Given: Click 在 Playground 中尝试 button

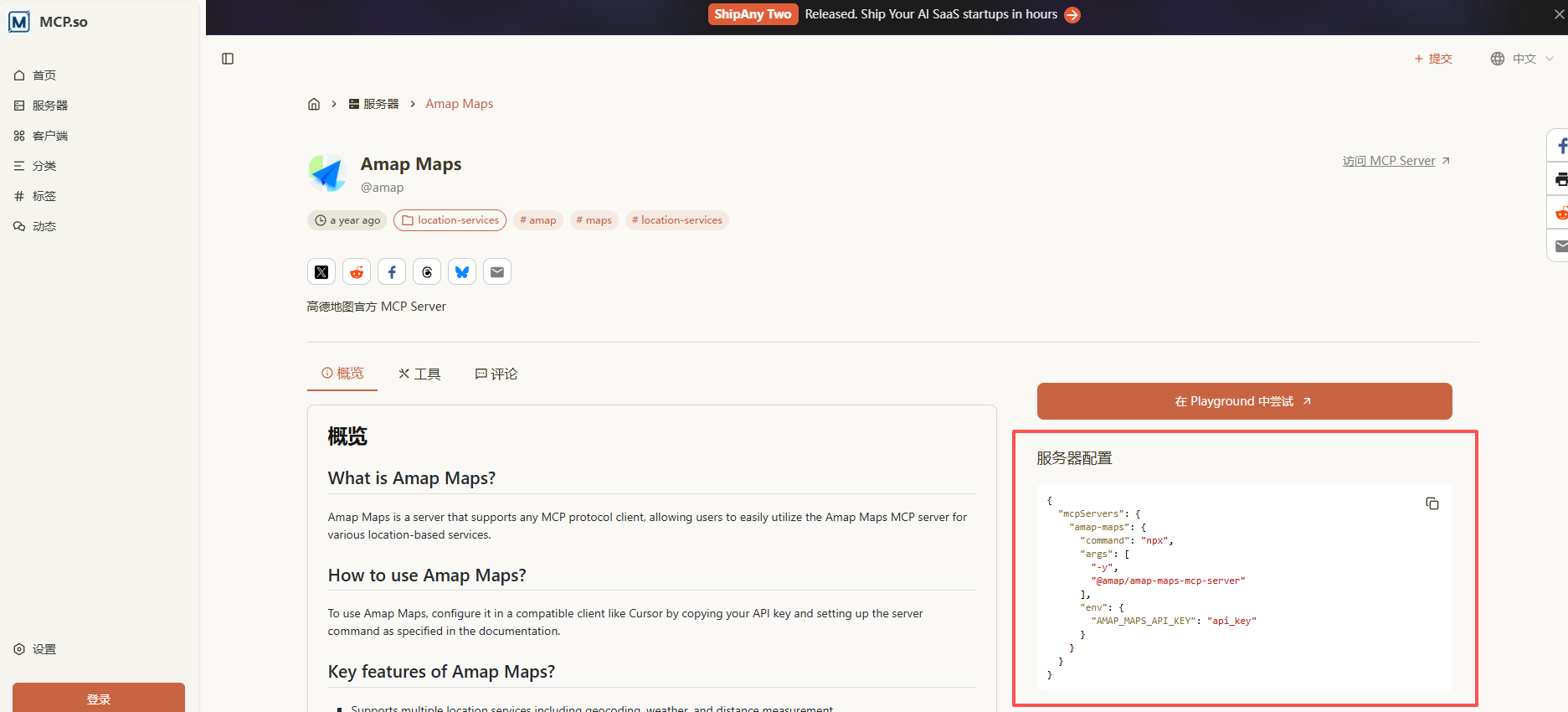Looking at the screenshot, I should [1245, 401].
